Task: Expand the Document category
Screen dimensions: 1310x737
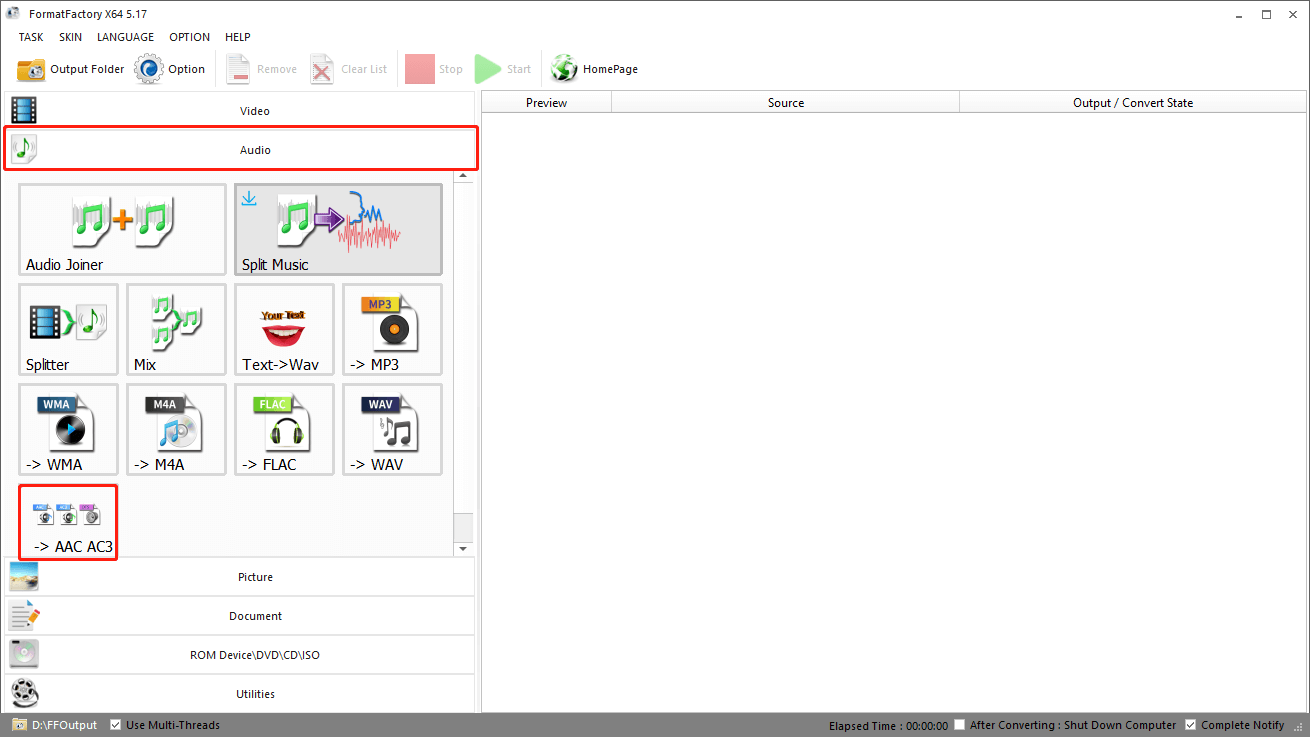Action: [240, 616]
